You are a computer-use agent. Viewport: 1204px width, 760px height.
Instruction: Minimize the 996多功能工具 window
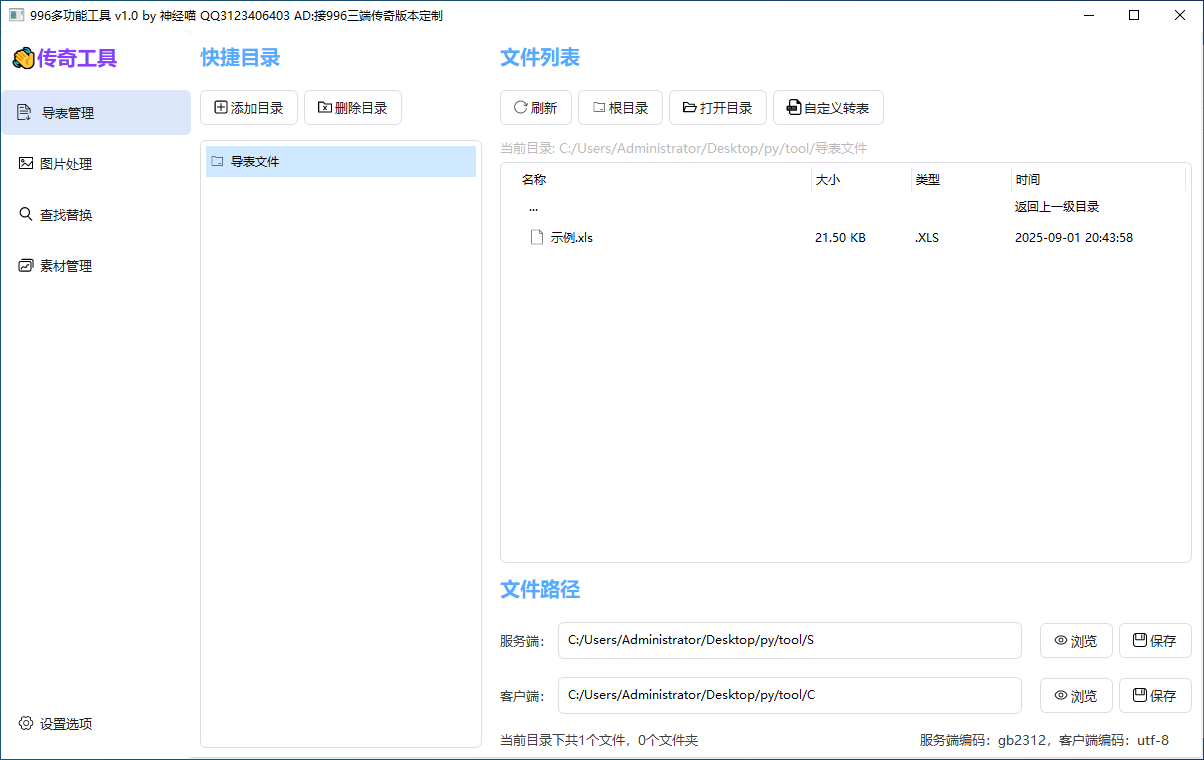coord(1088,15)
